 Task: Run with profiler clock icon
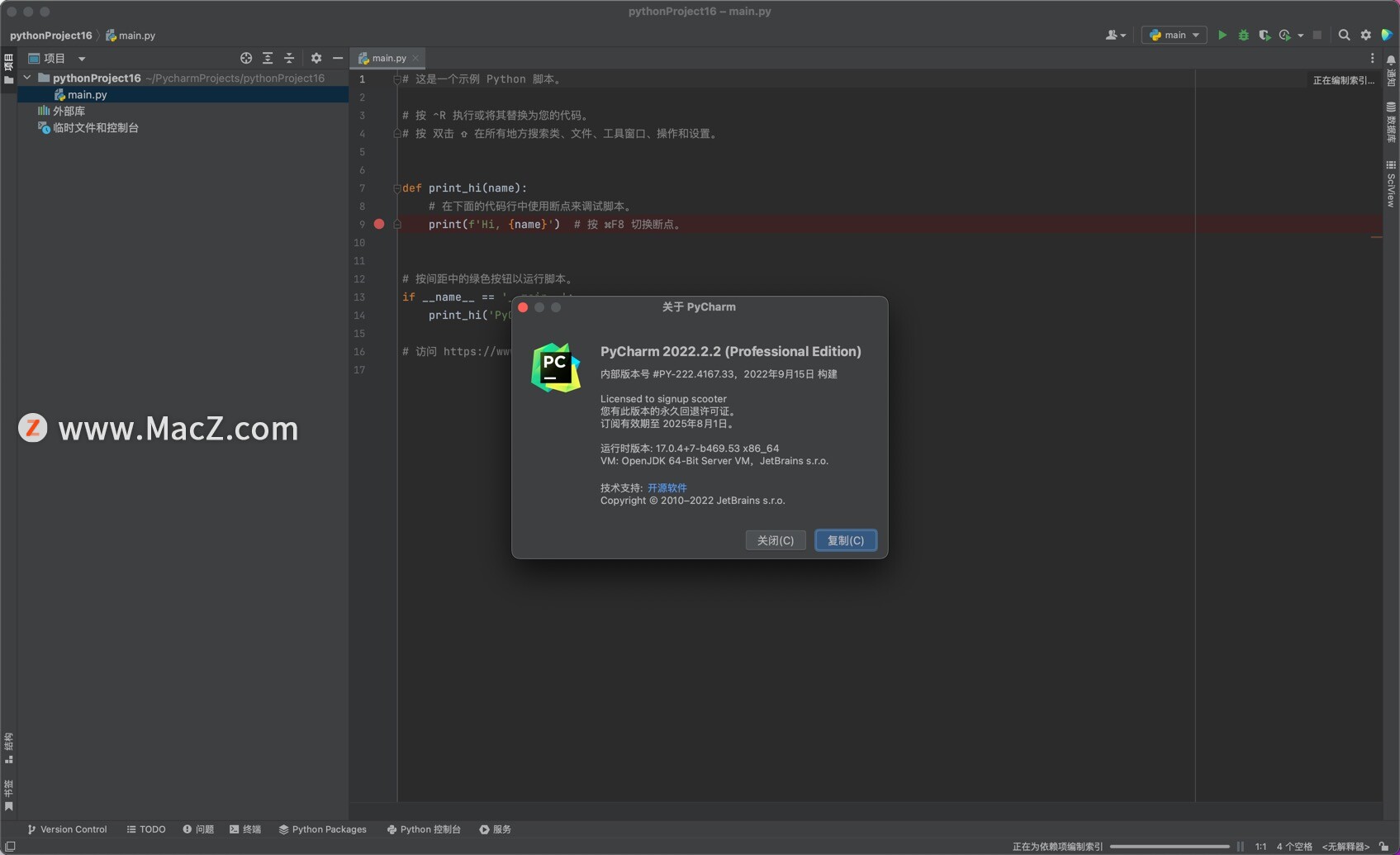pyautogui.click(x=1284, y=36)
